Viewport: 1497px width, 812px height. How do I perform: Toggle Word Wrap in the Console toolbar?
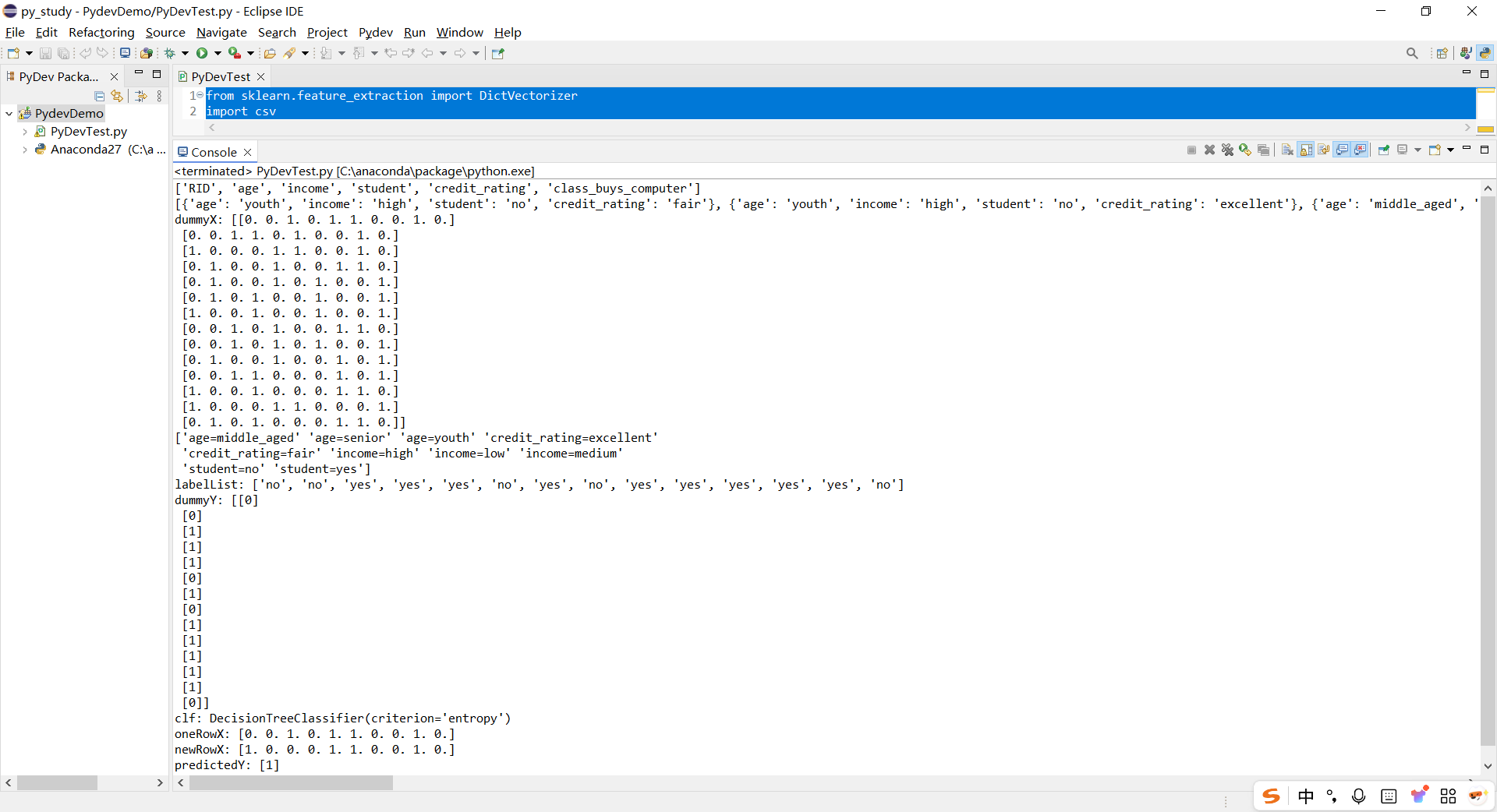click(x=1324, y=150)
